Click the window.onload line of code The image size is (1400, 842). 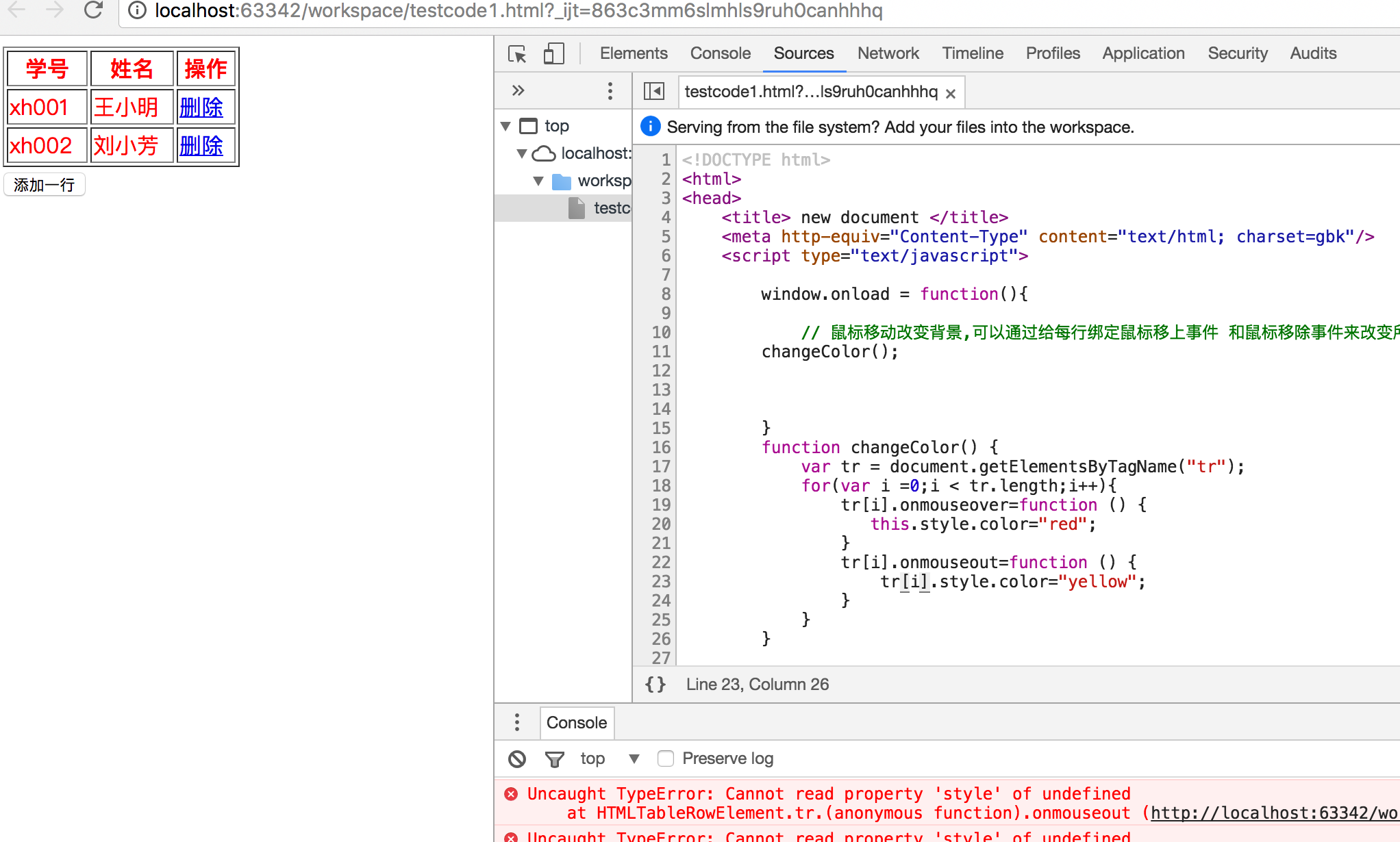895,294
